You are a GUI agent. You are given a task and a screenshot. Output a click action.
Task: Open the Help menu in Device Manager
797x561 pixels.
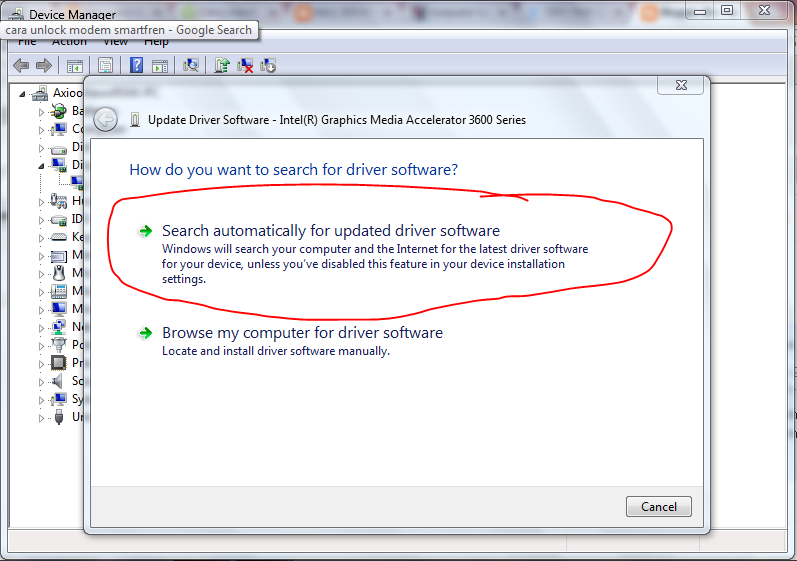[156, 43]
